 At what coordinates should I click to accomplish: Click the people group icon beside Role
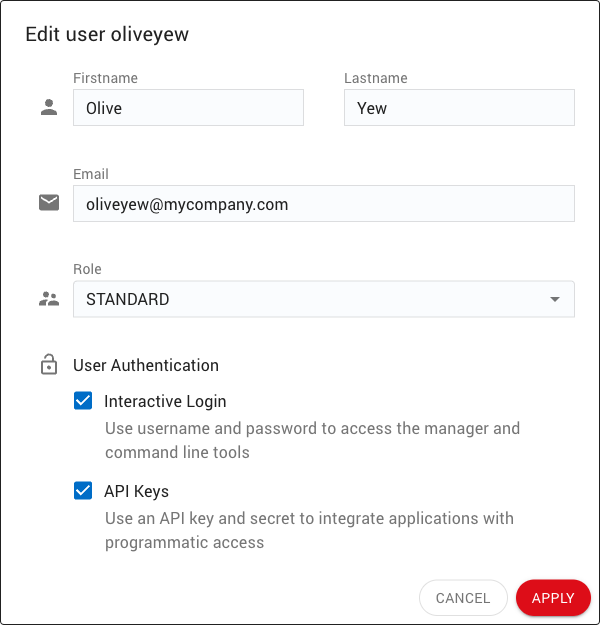[49, 299]
